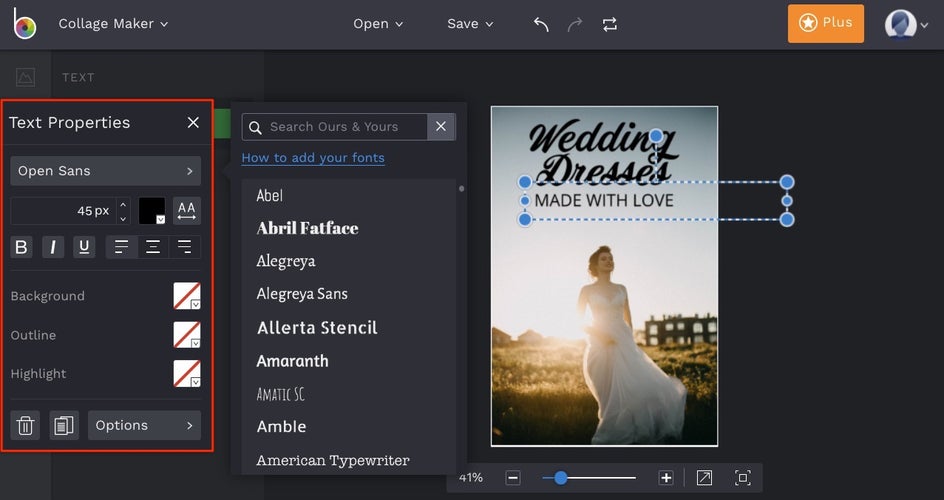
Task: Toggle italic formatting
Action: 53,247
